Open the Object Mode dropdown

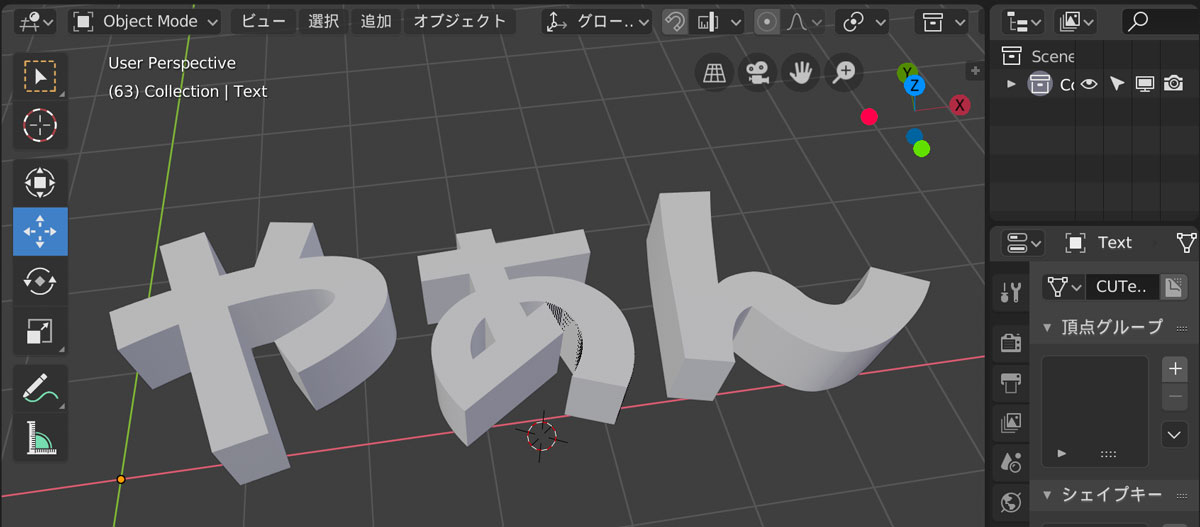(145, 21)
